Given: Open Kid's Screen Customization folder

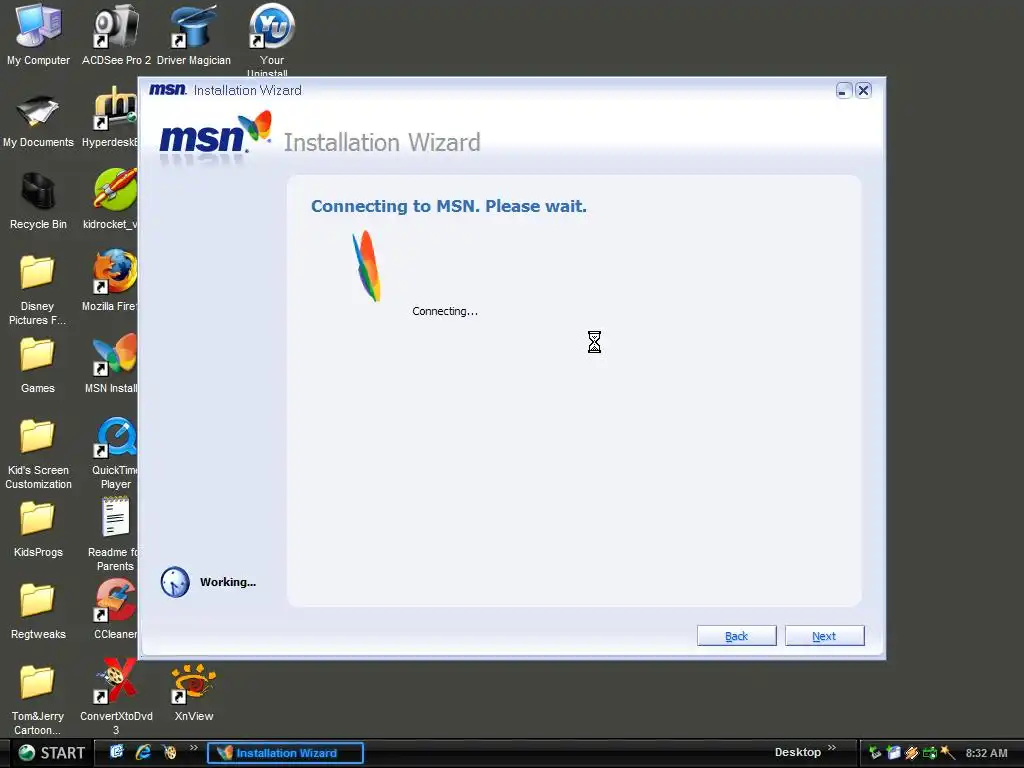Looking at the screenshot, I should 37,436.
